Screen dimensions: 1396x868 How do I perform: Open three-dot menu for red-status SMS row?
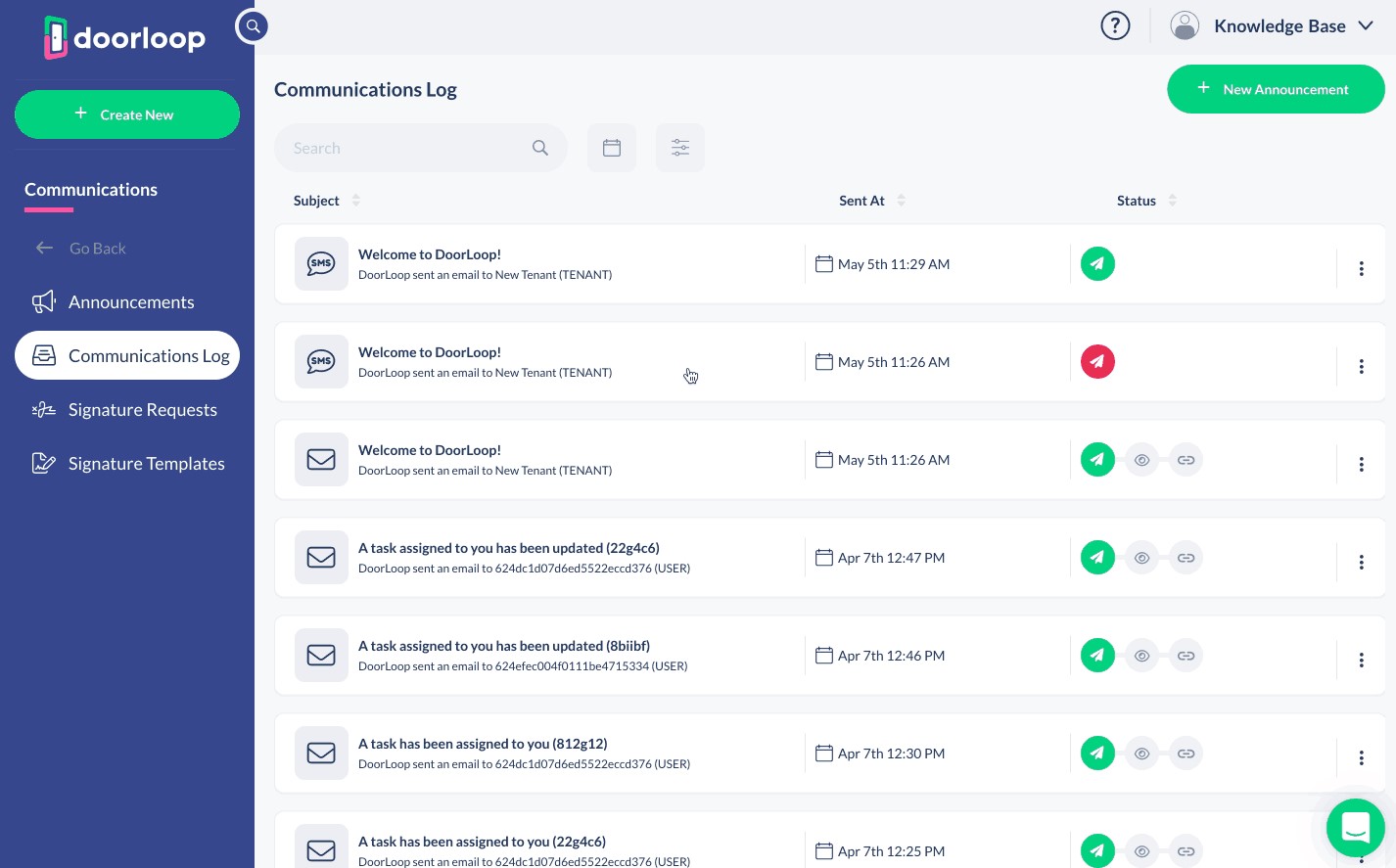(x=1361, y=366)
